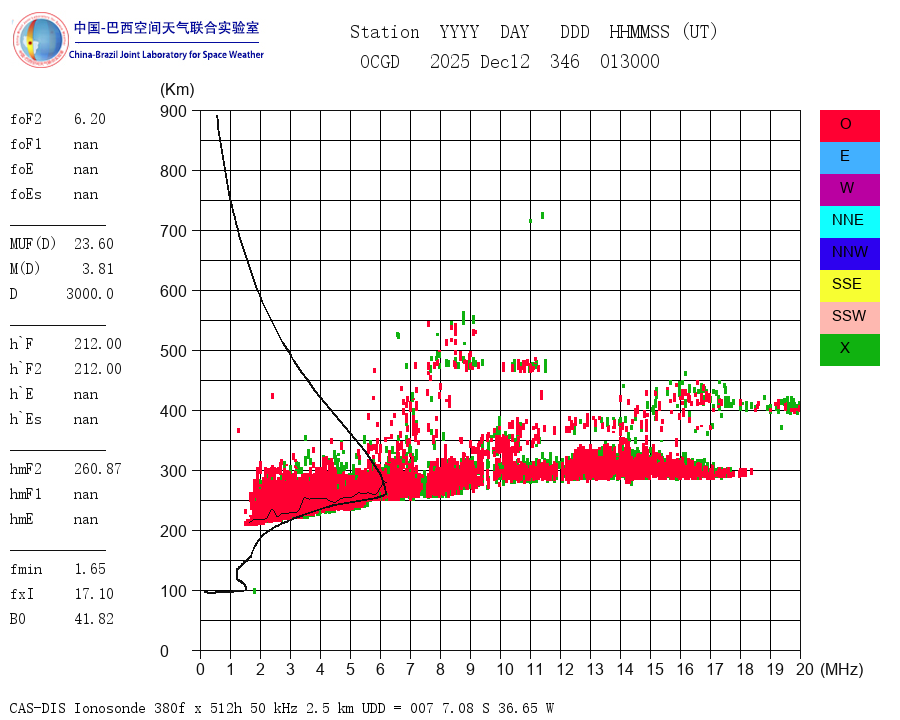
Task: Click the day-of-year value 346
Action: (565, 62)
